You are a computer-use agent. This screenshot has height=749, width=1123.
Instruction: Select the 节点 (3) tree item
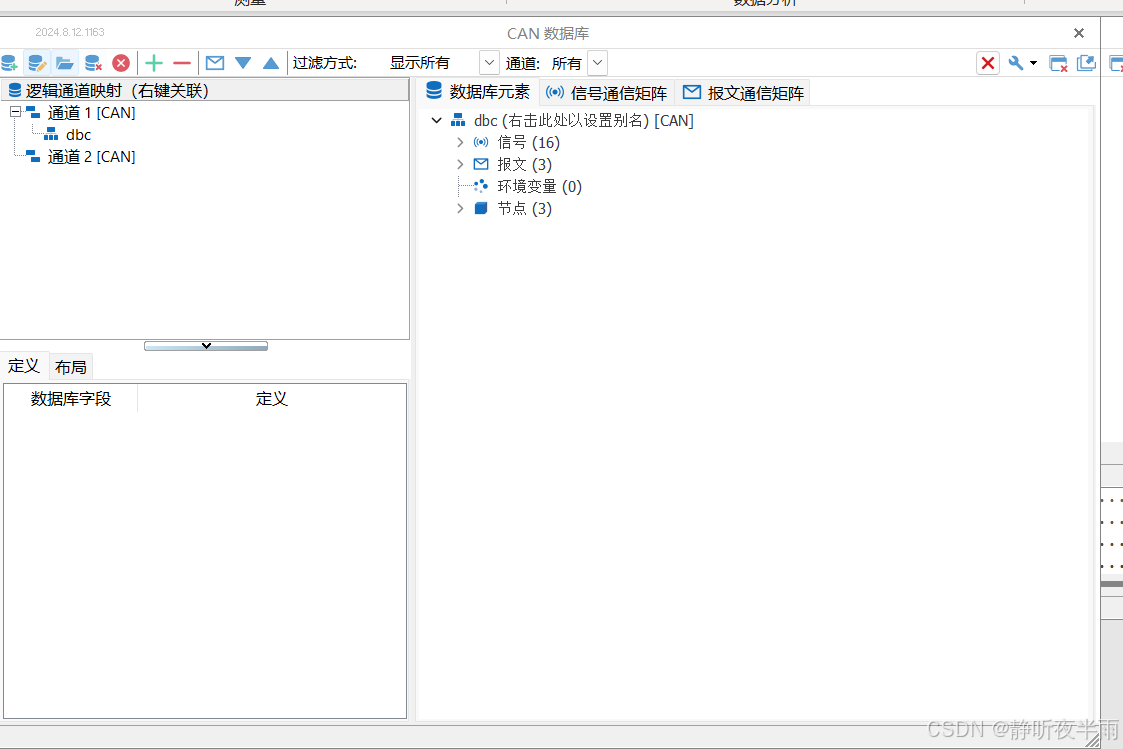click(x=524, y=208)
